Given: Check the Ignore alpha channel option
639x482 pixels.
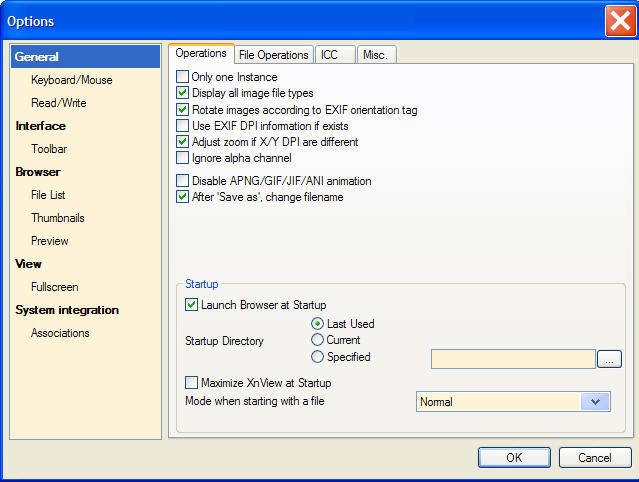Looking at the screenshot, I should tap(182, 158).
